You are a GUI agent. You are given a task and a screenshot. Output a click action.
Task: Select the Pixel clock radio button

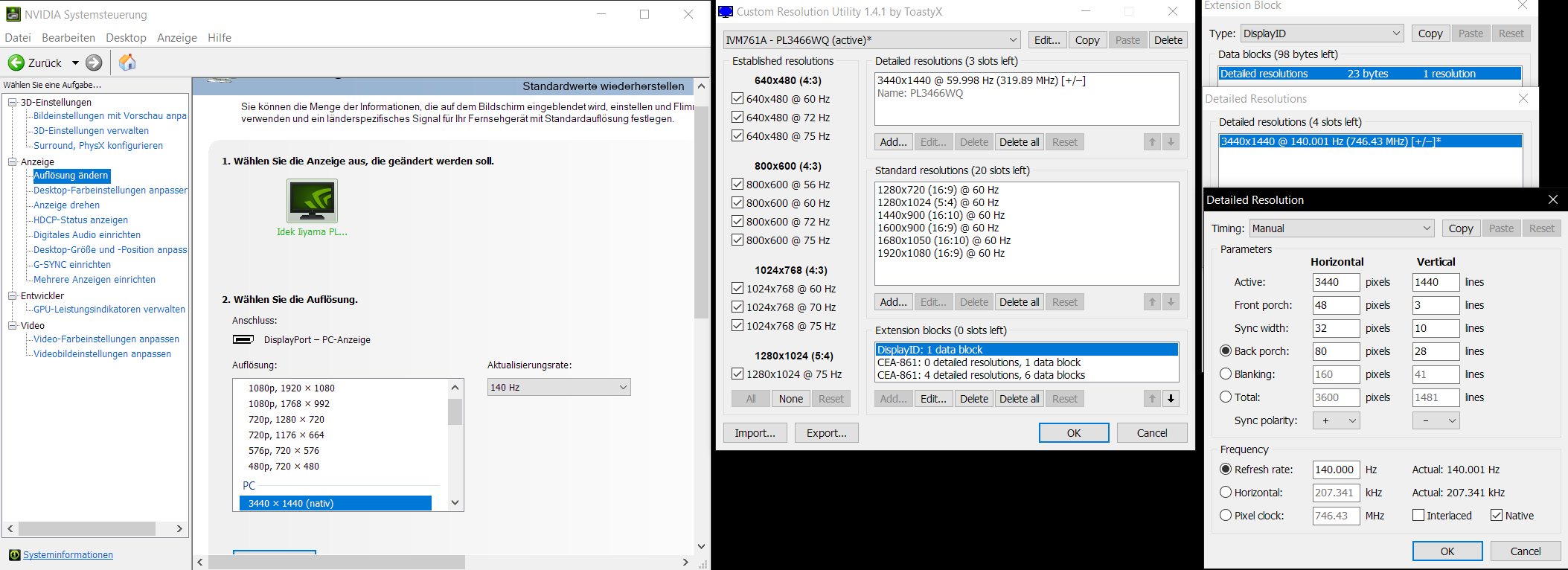click(1226, 516)
